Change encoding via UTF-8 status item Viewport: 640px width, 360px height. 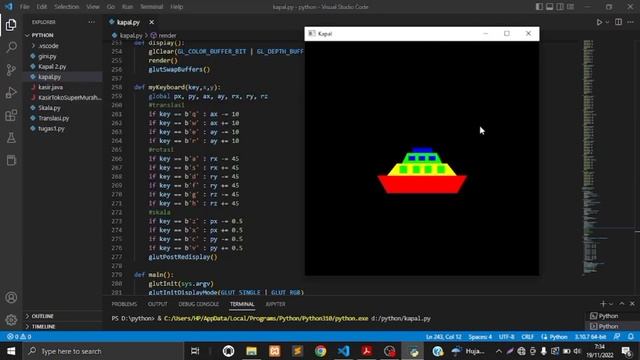click(x=507, y=337)
